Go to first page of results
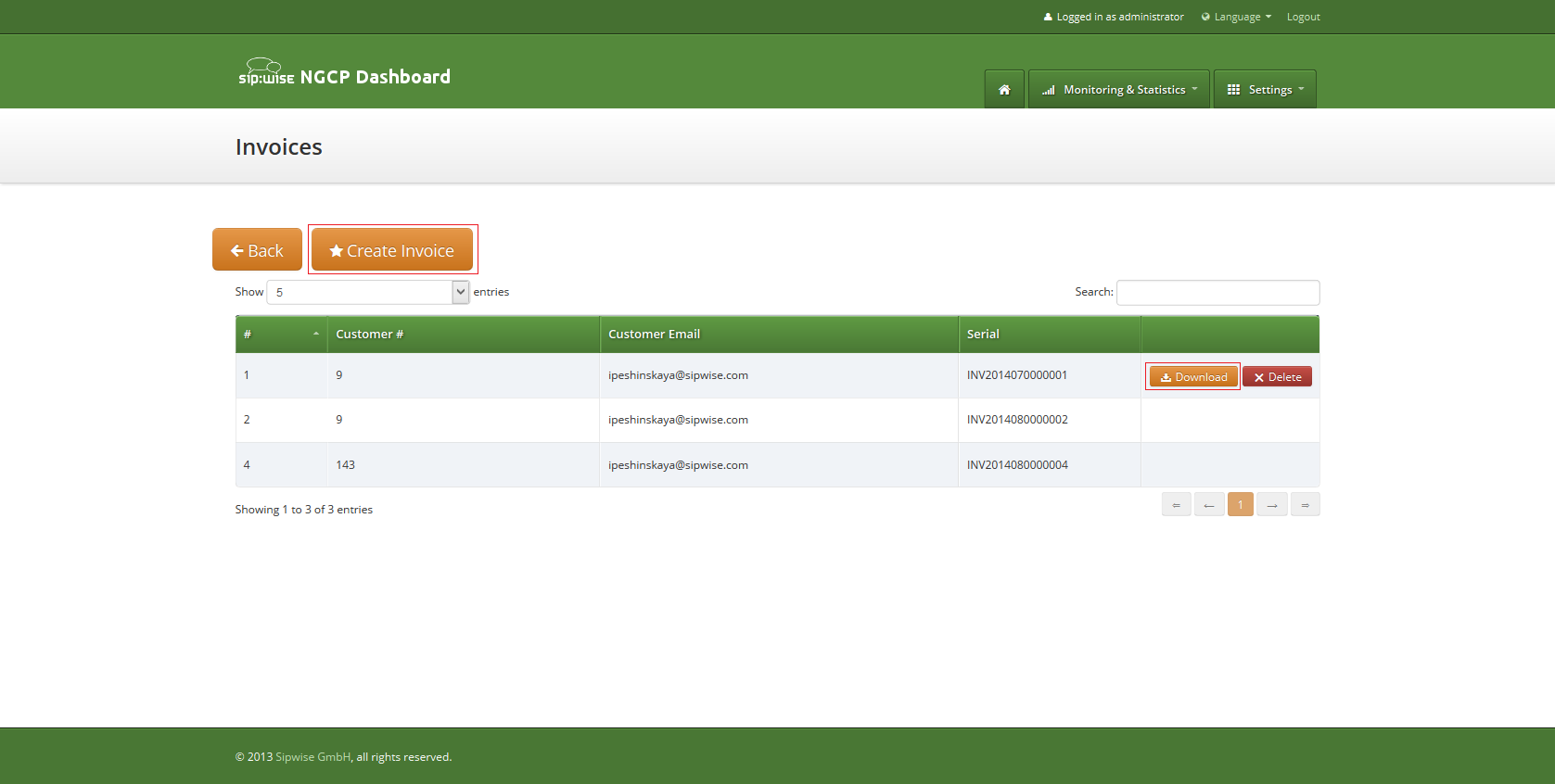The height and width of the screenshot is (784, 1555). click(1176, 504)
